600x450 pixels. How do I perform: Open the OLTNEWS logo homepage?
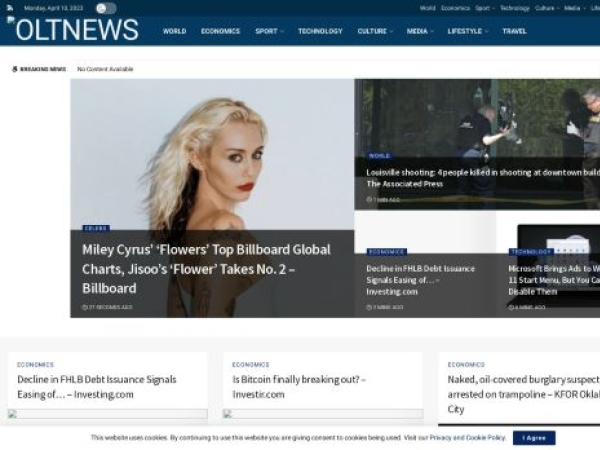[73, 29]
